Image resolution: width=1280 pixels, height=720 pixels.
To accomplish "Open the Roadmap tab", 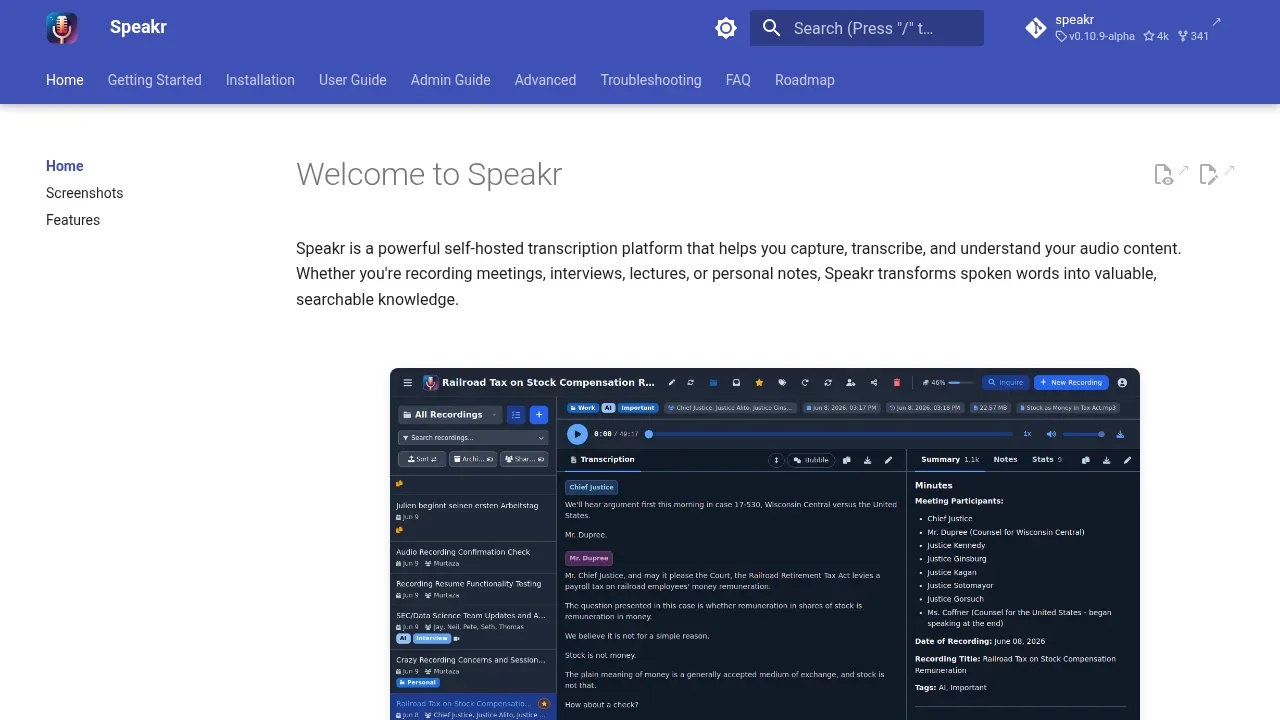I will 805,80.
